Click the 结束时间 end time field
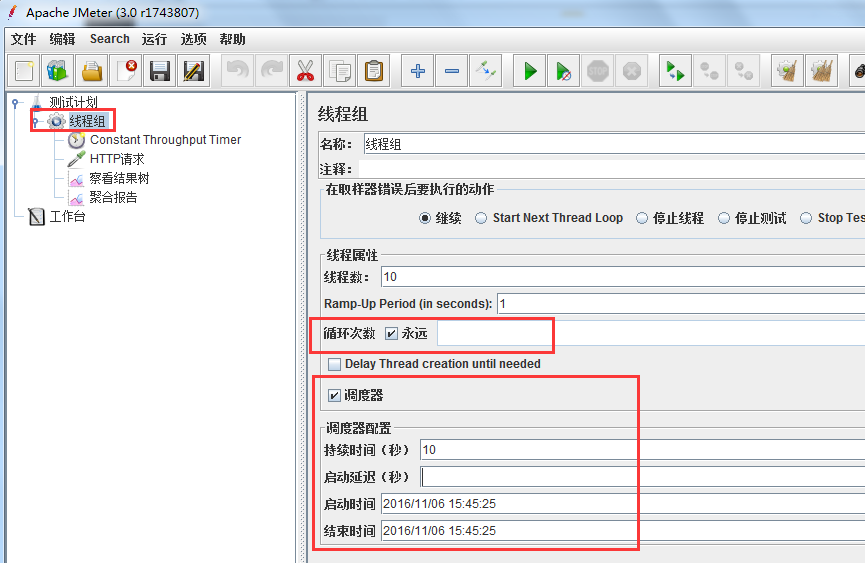Image resolution: width=865 pixels, height=563 pixels. (x=623, y=531)
